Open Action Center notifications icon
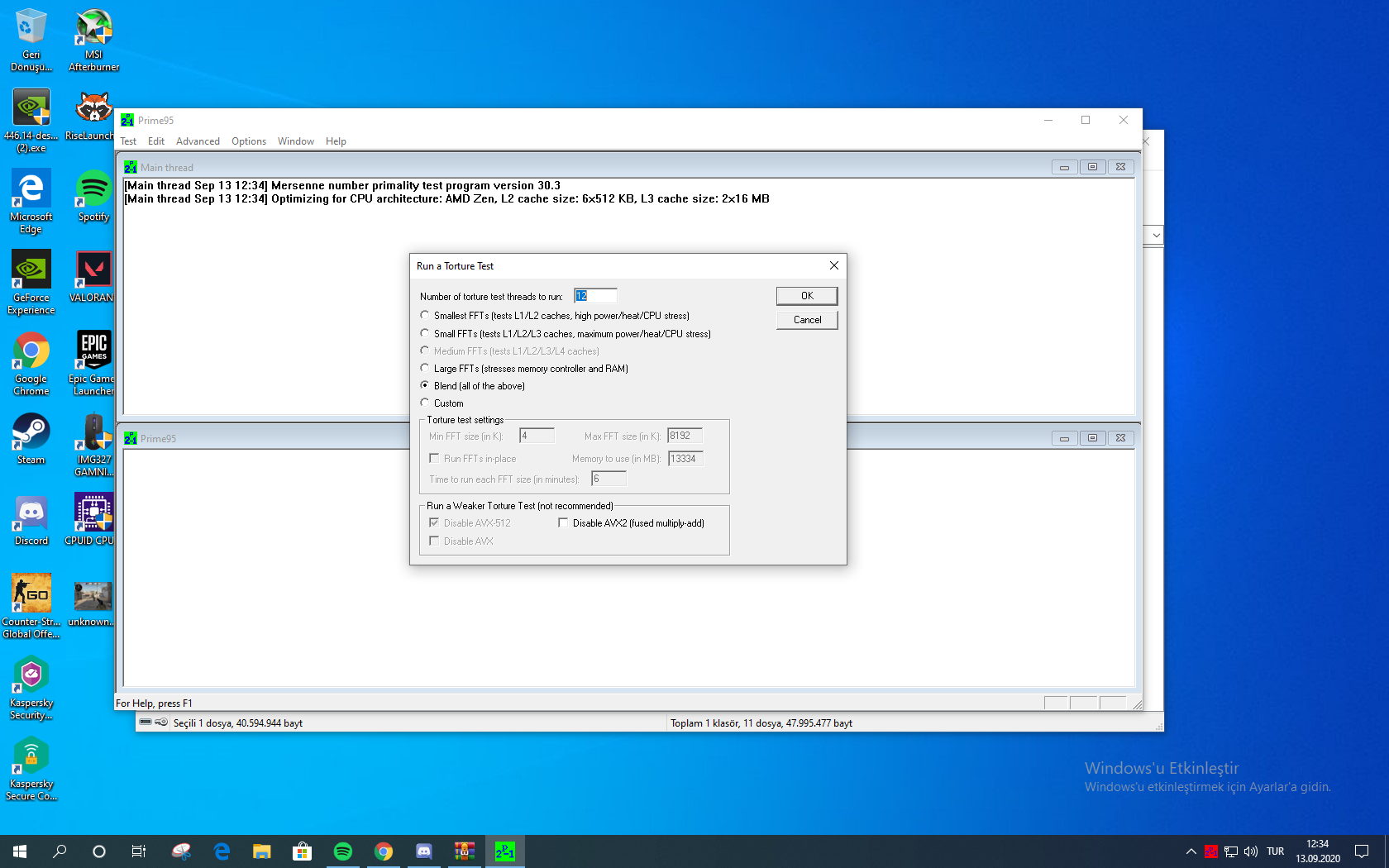The width and height of the screenshot is (1389, 868). pyautogui.click(x=1362, y=851)
